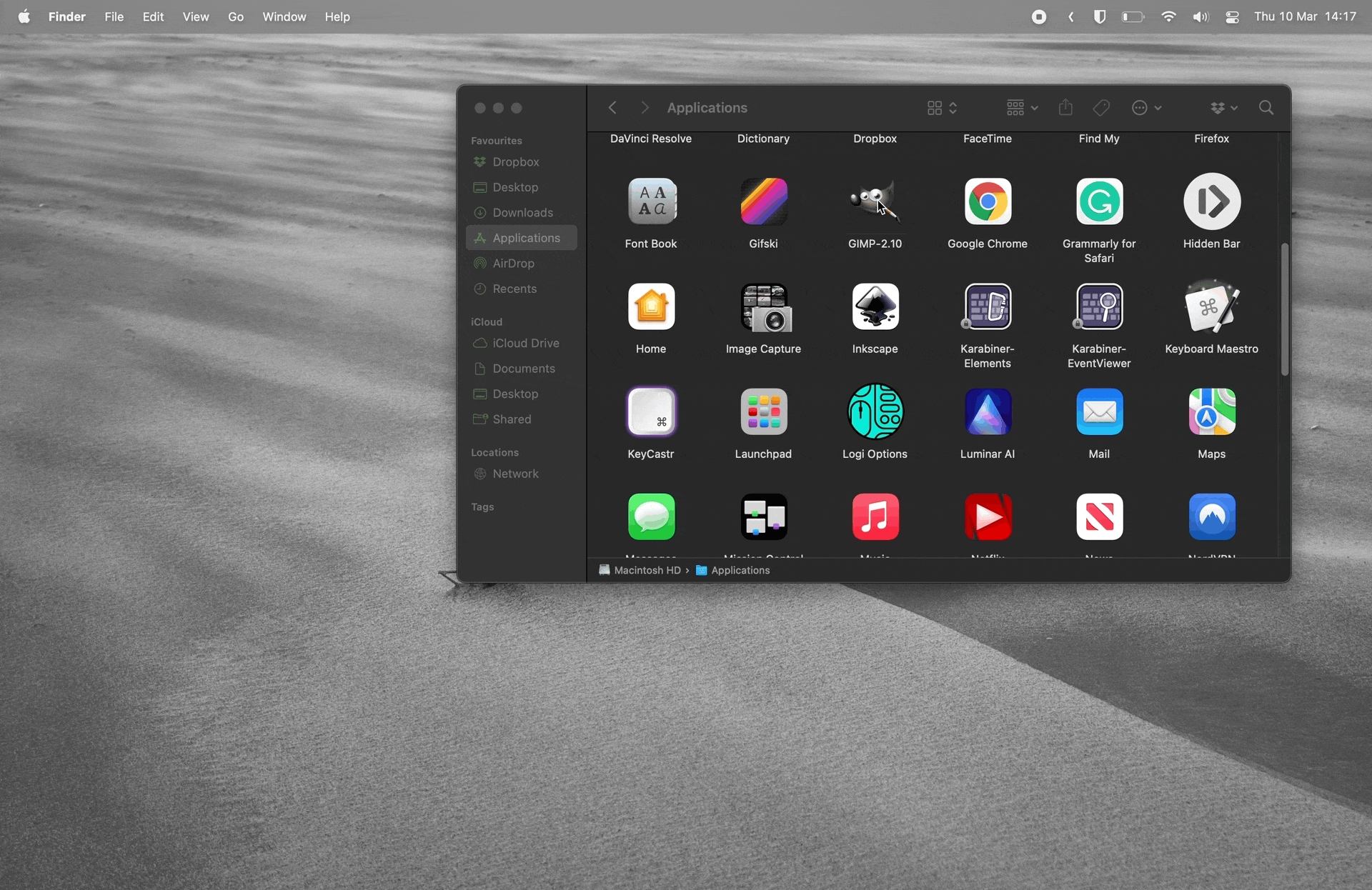
Task: Select Karabiner-EventViewer icon
Action: click(1099, 306)
